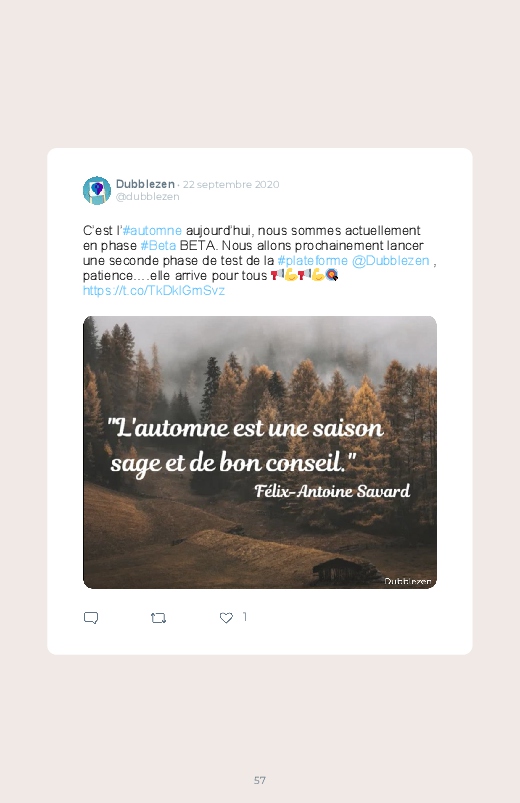The image size is (520, 803).
Task: Open the @Dubblezen mention in tweet
Action: [x=390, y=260]
